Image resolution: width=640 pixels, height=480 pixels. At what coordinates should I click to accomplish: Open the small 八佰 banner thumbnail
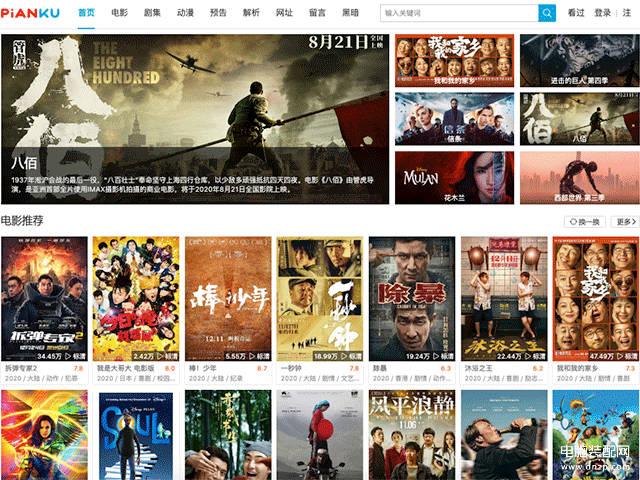click(580, 119)
